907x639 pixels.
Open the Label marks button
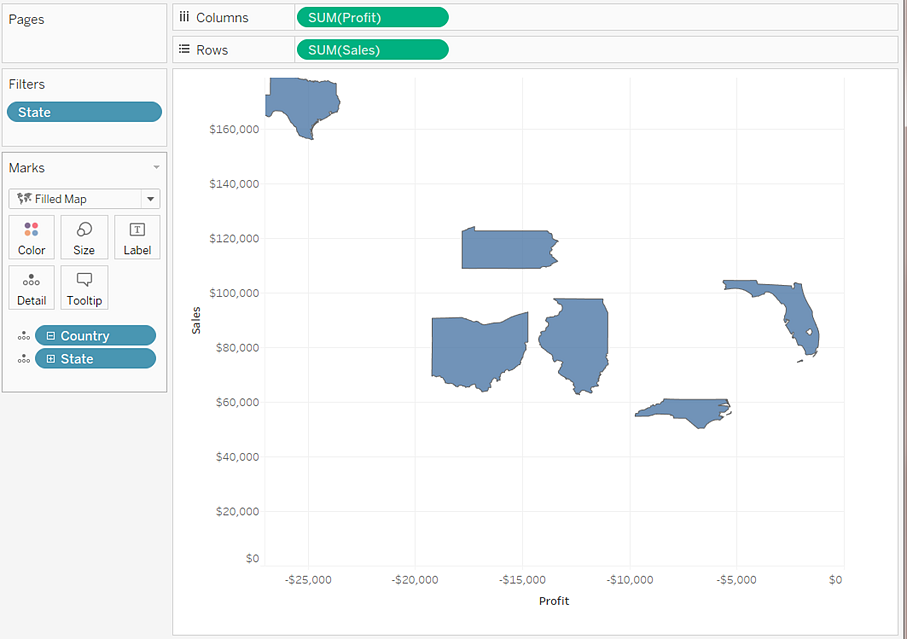pyautogui.click(x=137, y=238)
